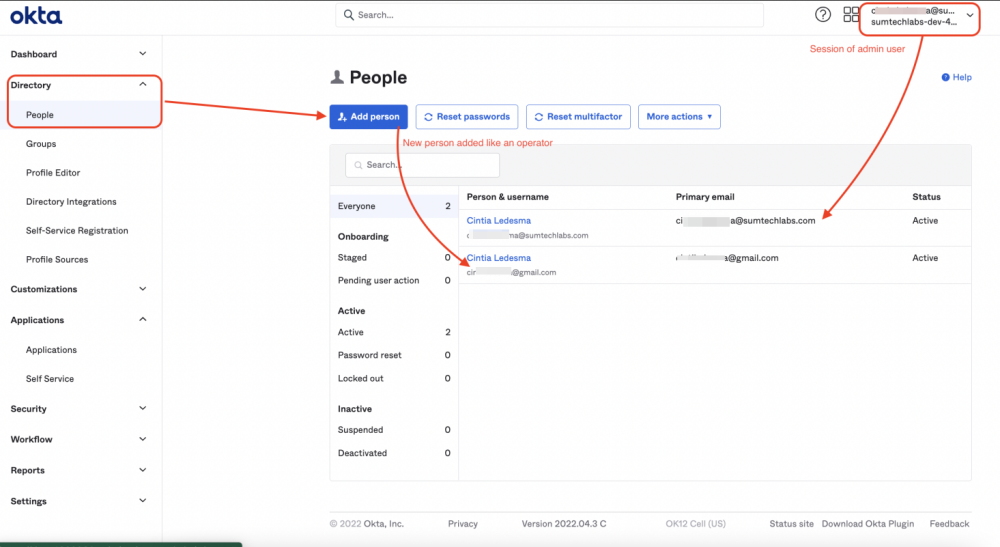Open the help question mark icon
Screen dimensions: 1000x547
[x=823, y=15]
